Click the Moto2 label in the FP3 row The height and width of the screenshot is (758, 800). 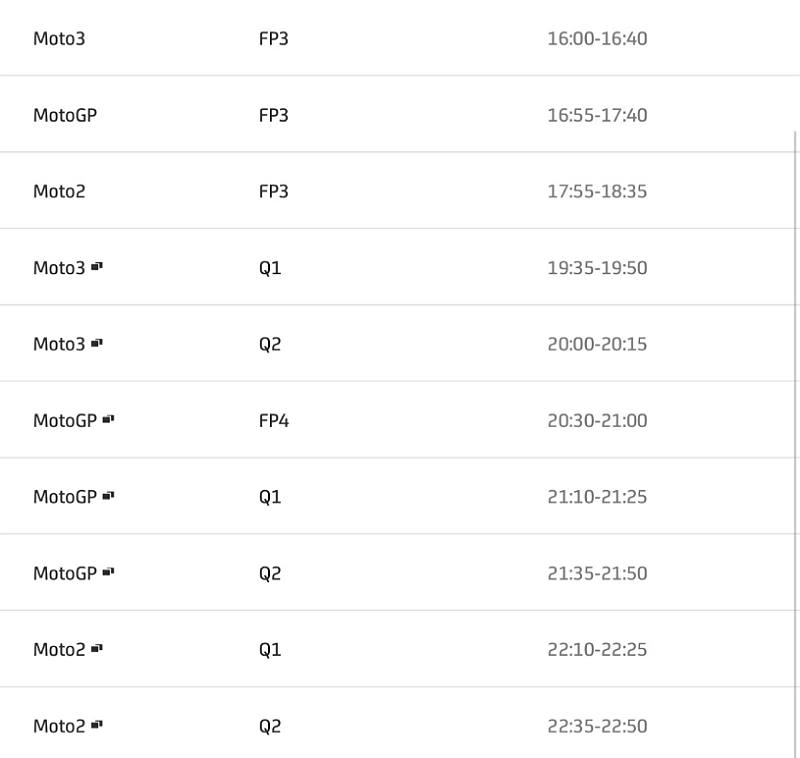click(x=59, y=191)
